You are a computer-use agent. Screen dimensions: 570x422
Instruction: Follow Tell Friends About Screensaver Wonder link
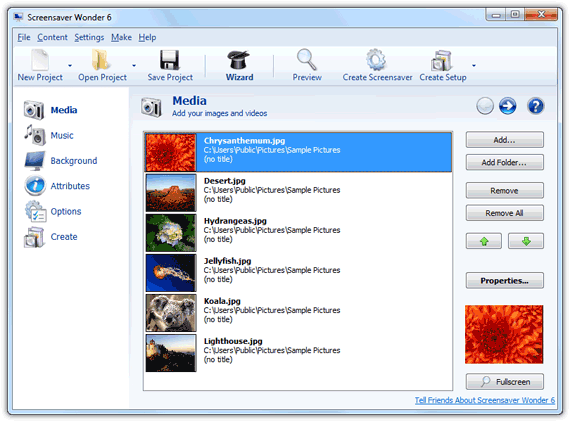click(485, 400)
